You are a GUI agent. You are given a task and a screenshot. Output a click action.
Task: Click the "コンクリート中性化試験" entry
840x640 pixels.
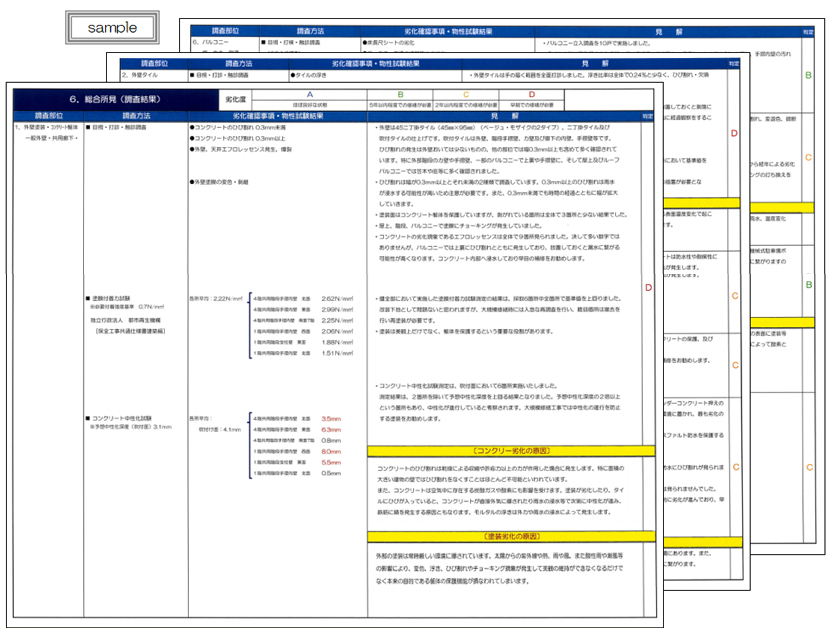coord(119,418)
